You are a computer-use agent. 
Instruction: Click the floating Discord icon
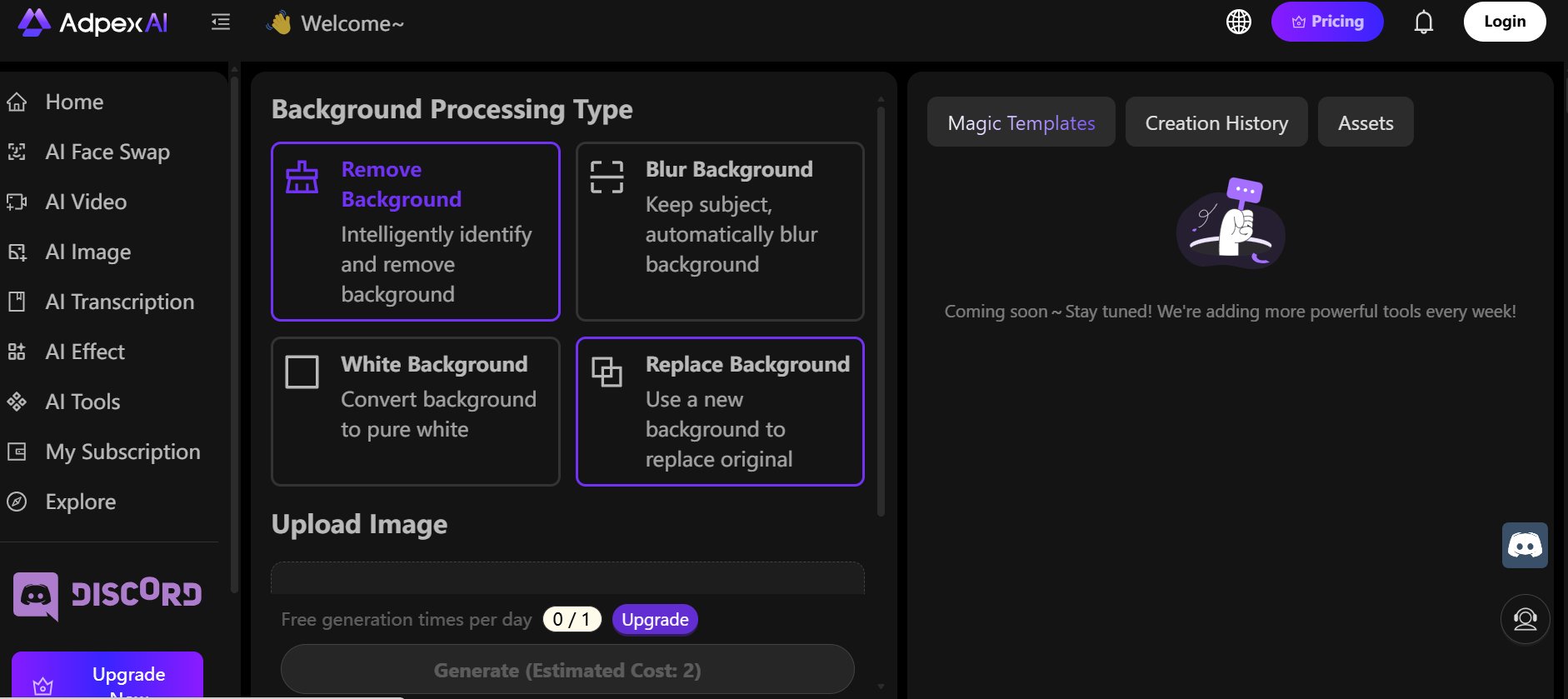1524,545
